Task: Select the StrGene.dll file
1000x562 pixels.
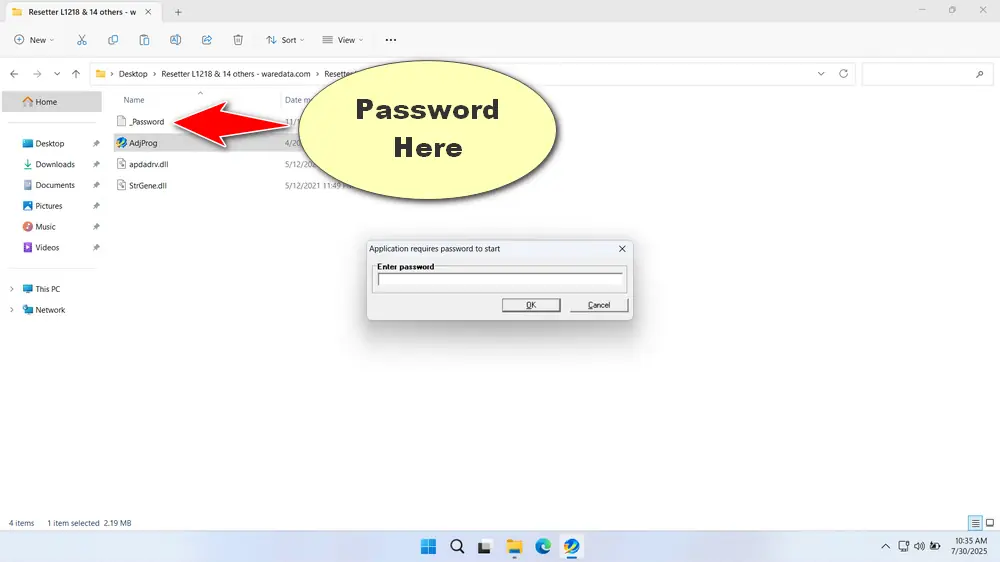Action: click(147, 186)
